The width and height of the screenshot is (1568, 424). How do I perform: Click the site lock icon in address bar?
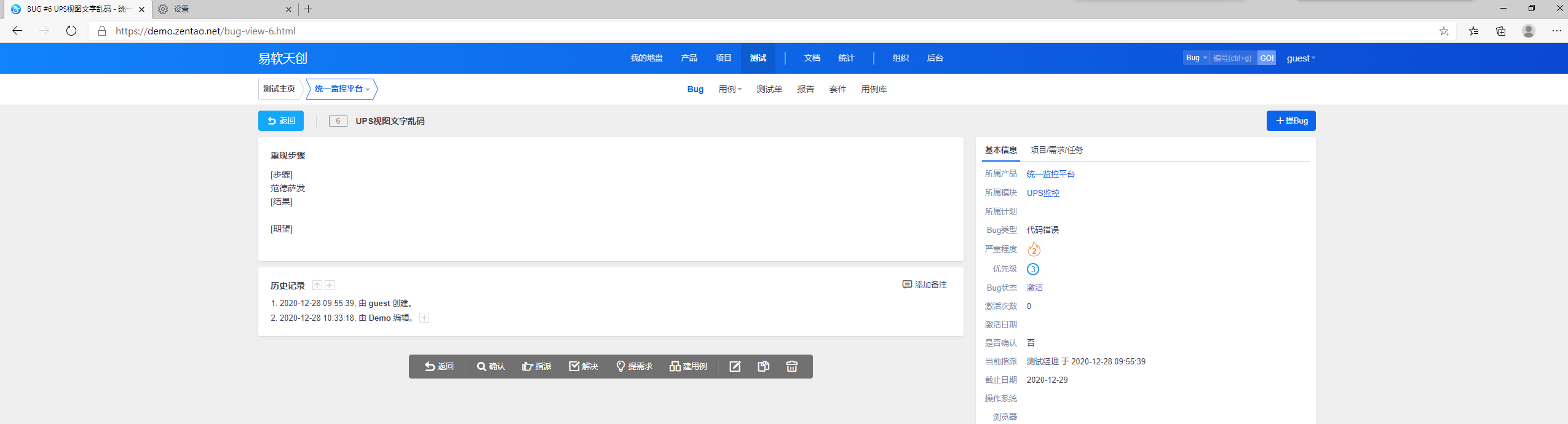point(102,31)
